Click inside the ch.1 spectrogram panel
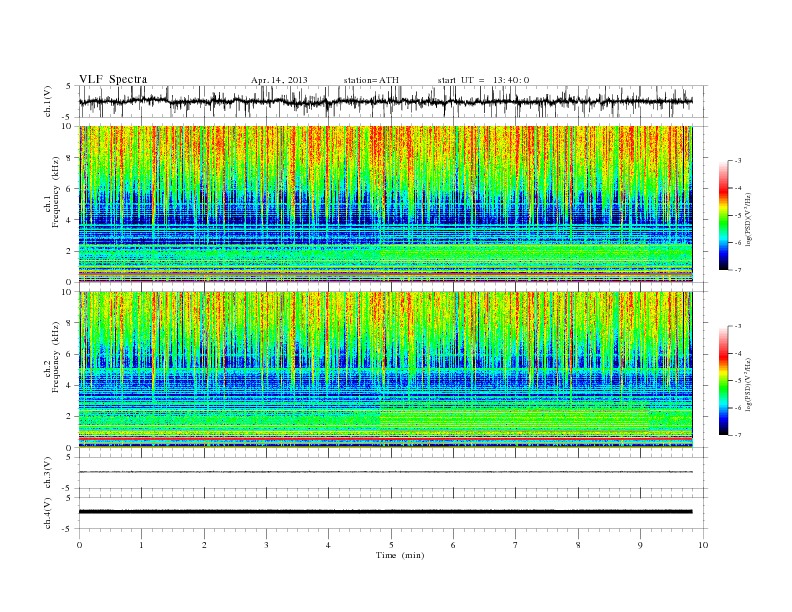 [385, 204]
